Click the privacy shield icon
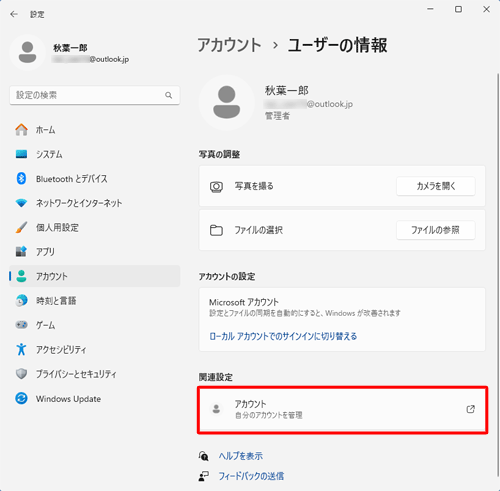The width and height of the screenshot is (500, 491). [x=21, y=374]
